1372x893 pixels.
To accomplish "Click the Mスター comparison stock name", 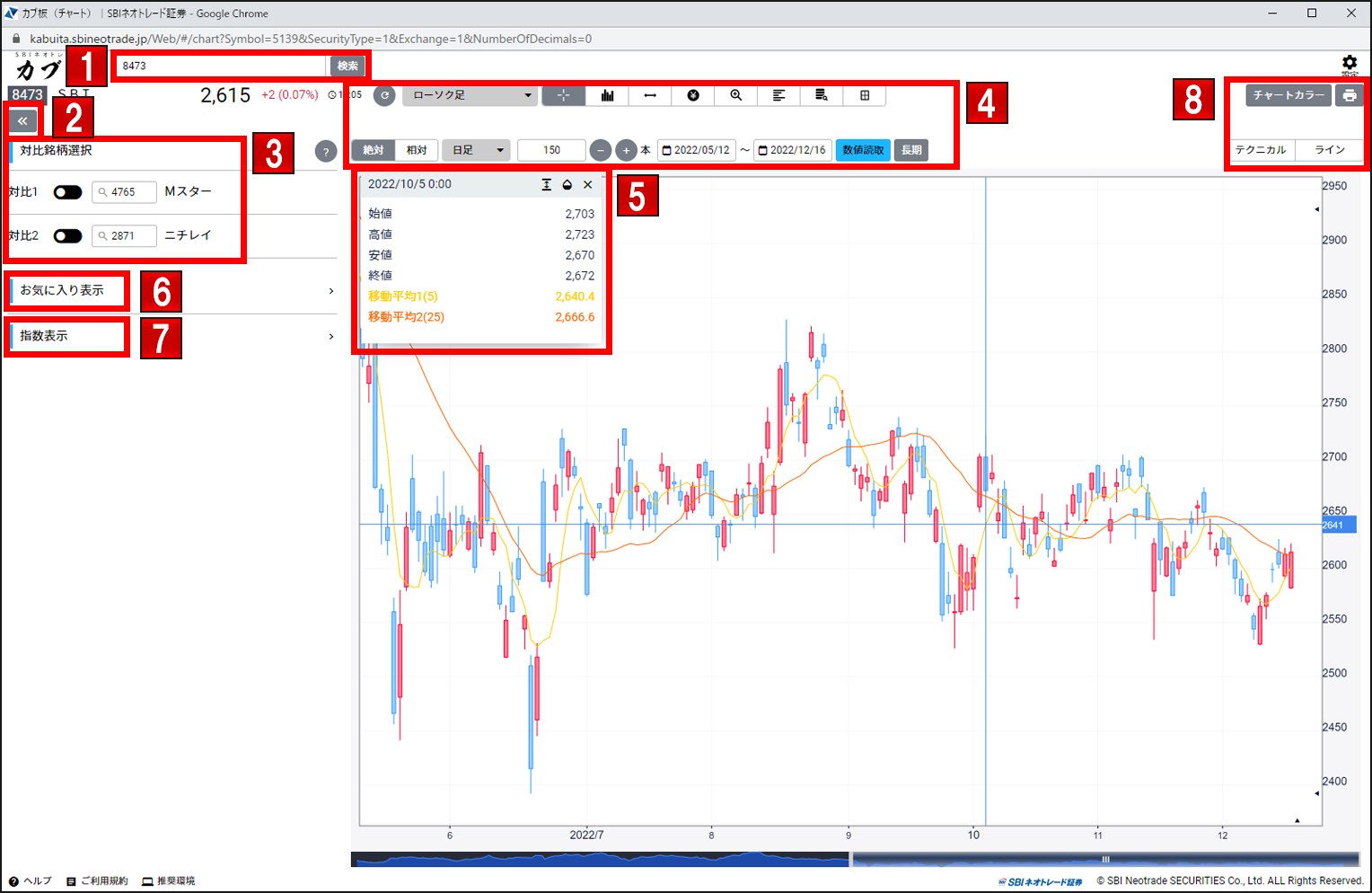I will (x=188, y=192).
